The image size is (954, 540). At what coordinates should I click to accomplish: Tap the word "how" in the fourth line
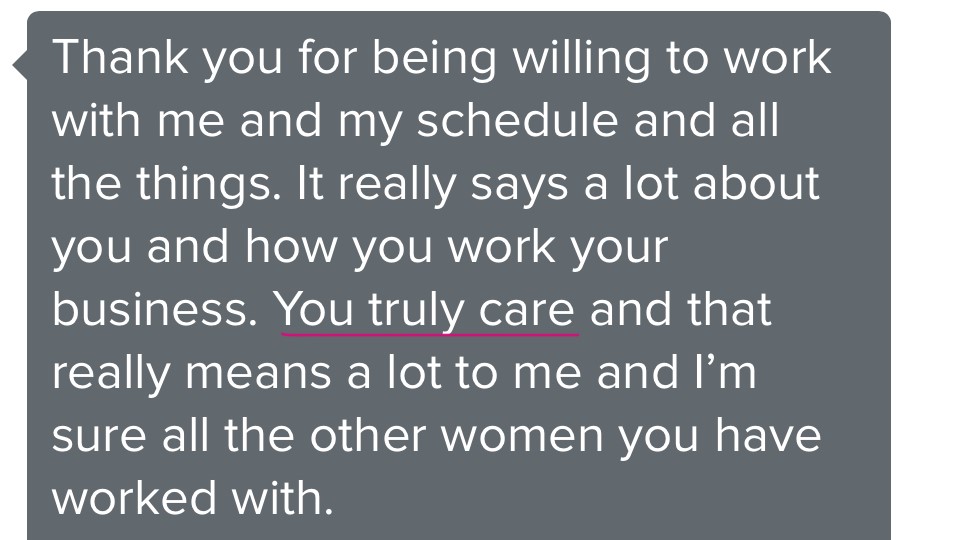(x=282, y=247)
